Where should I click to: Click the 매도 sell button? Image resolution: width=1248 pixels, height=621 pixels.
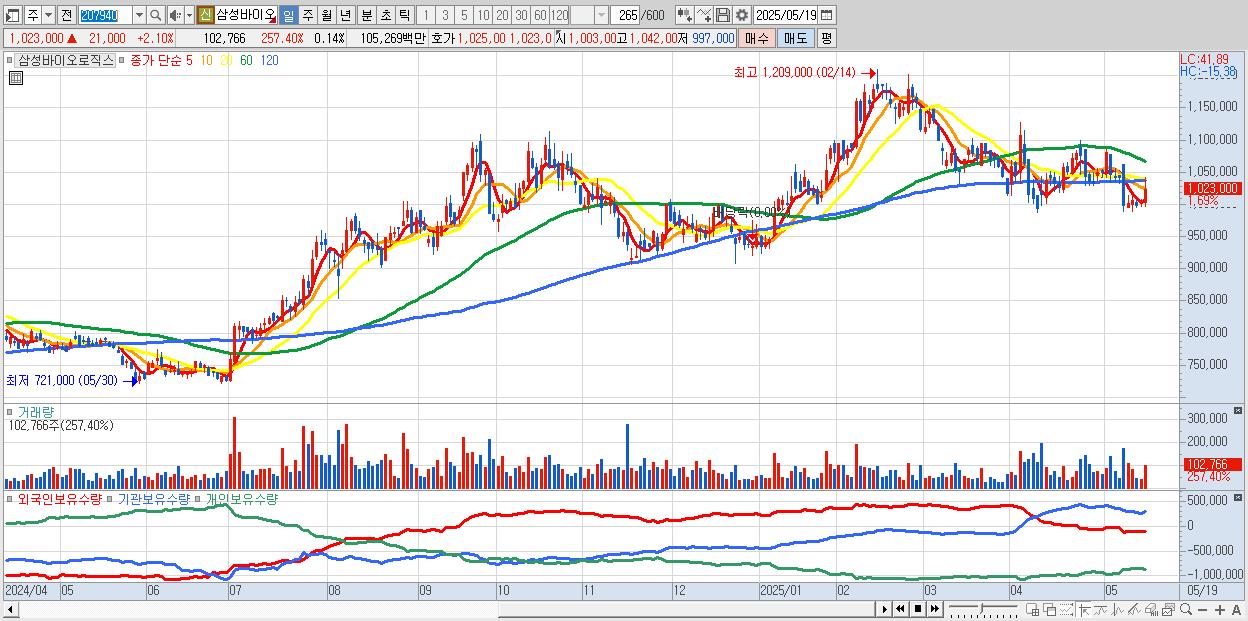[x=795, y=38]
